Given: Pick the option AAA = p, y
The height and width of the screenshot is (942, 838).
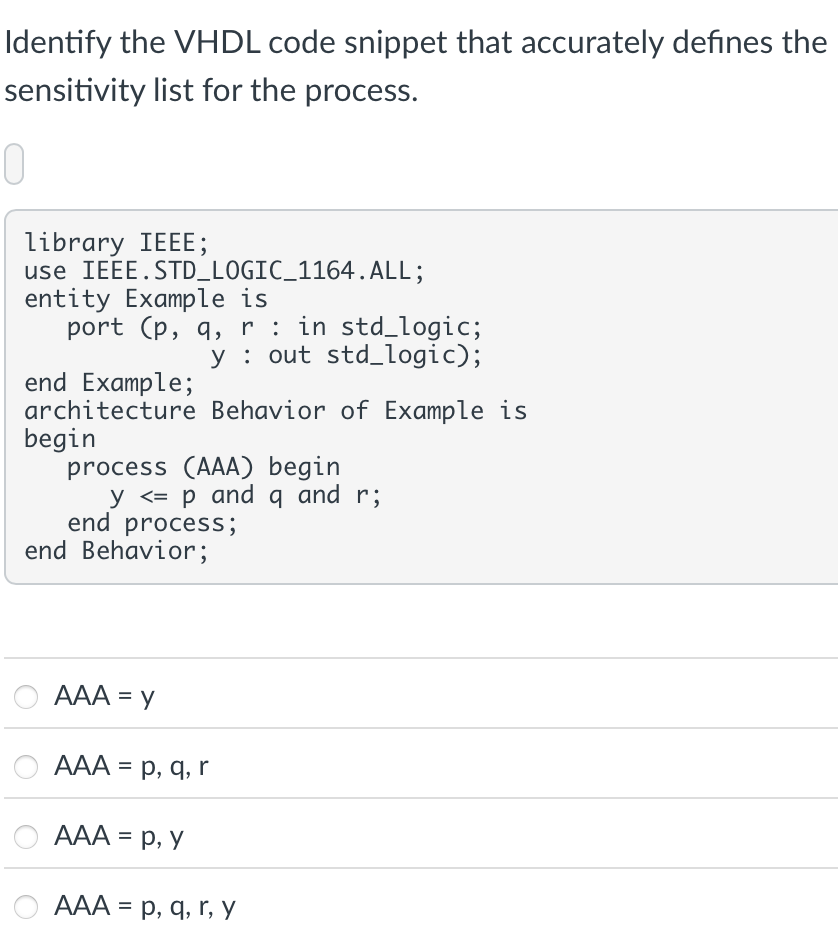Looking at the screenshot, I should [26, 837].
